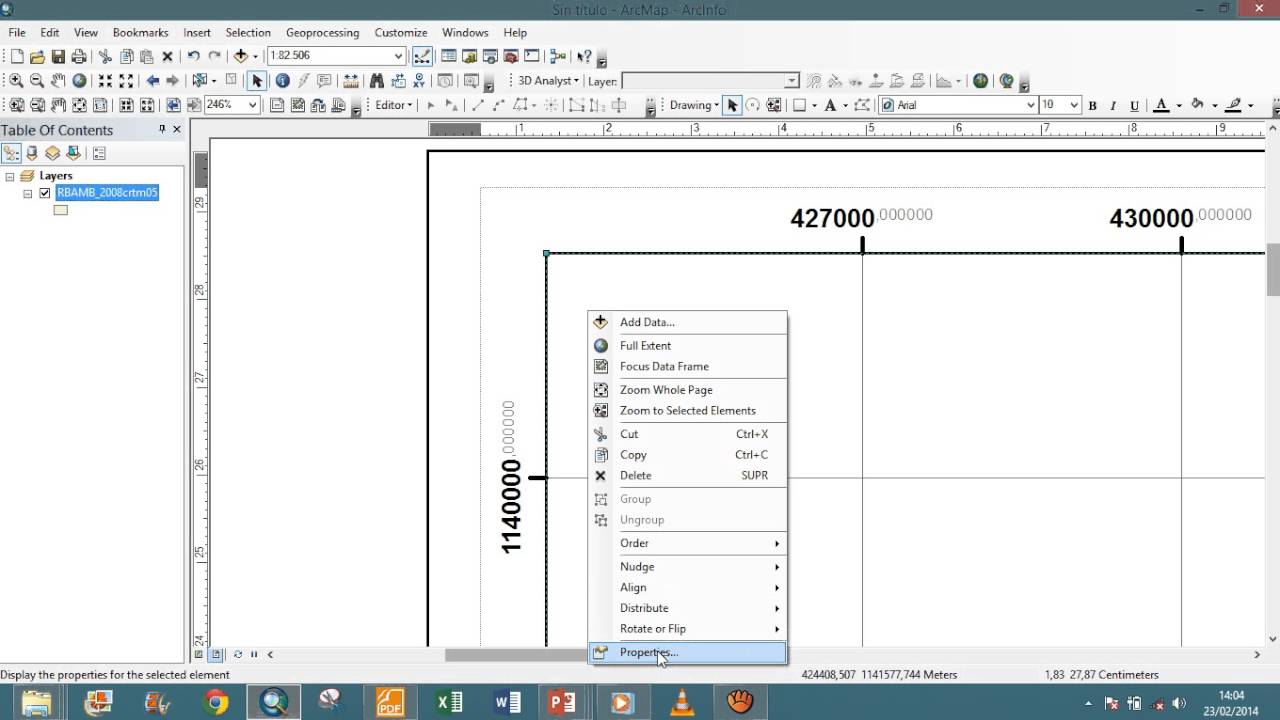Go back to previous extent arrow
The width and height of the screenshot is (1280, 720).
pos(152,81)
